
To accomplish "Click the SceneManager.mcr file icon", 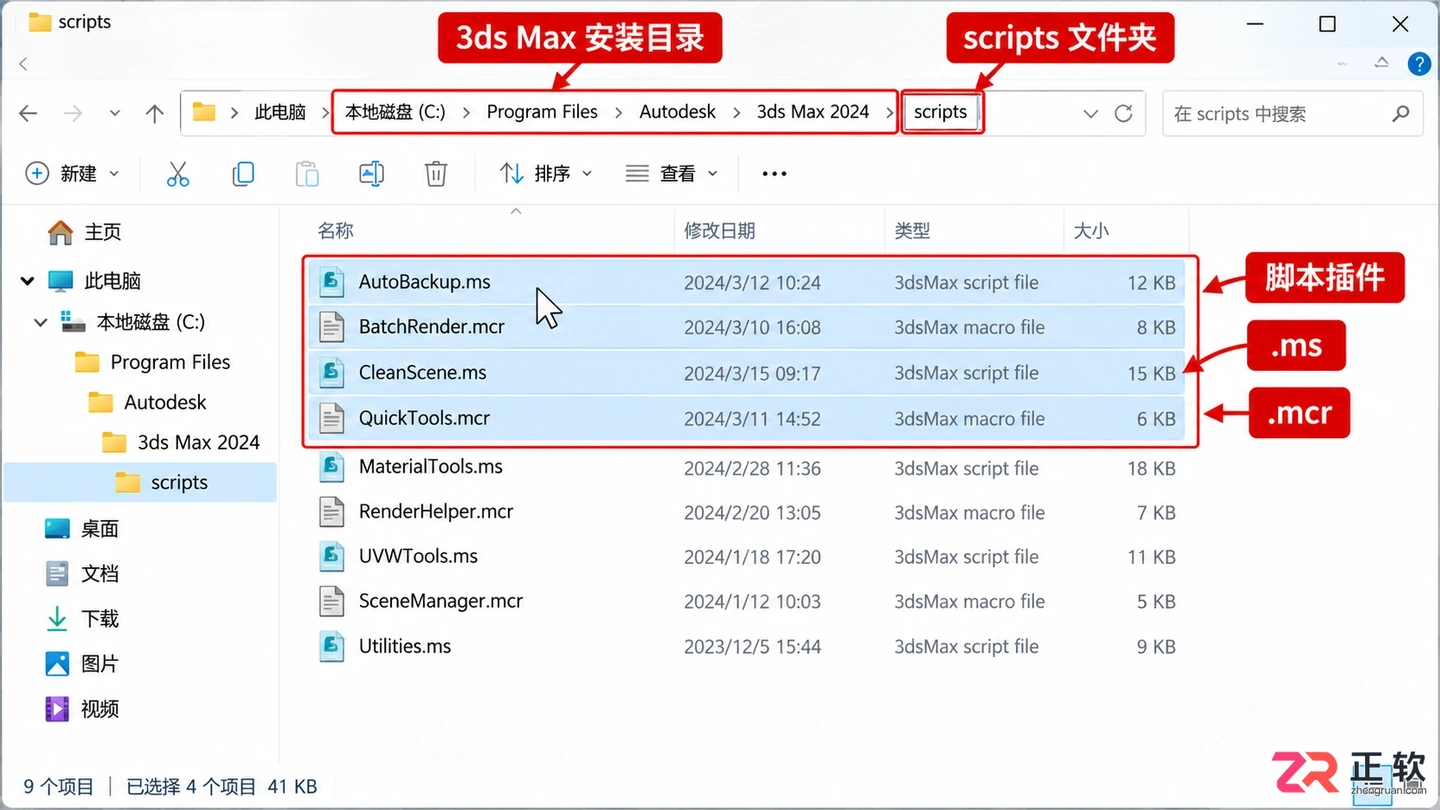I will click(x=332, y=601).
